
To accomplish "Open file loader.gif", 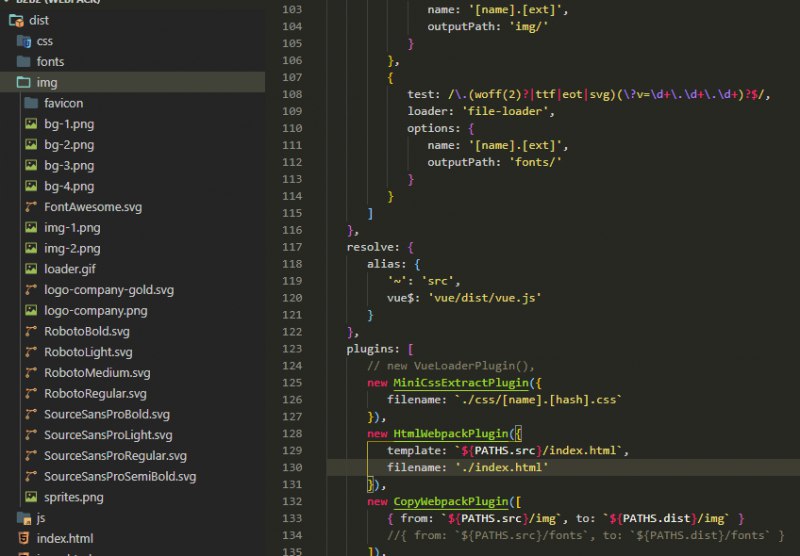I will [69, 269].
